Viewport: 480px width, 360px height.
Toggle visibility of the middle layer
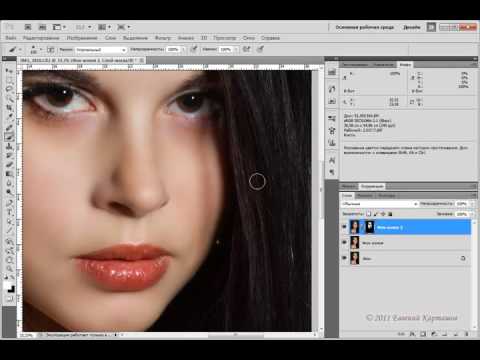point(344,243)
